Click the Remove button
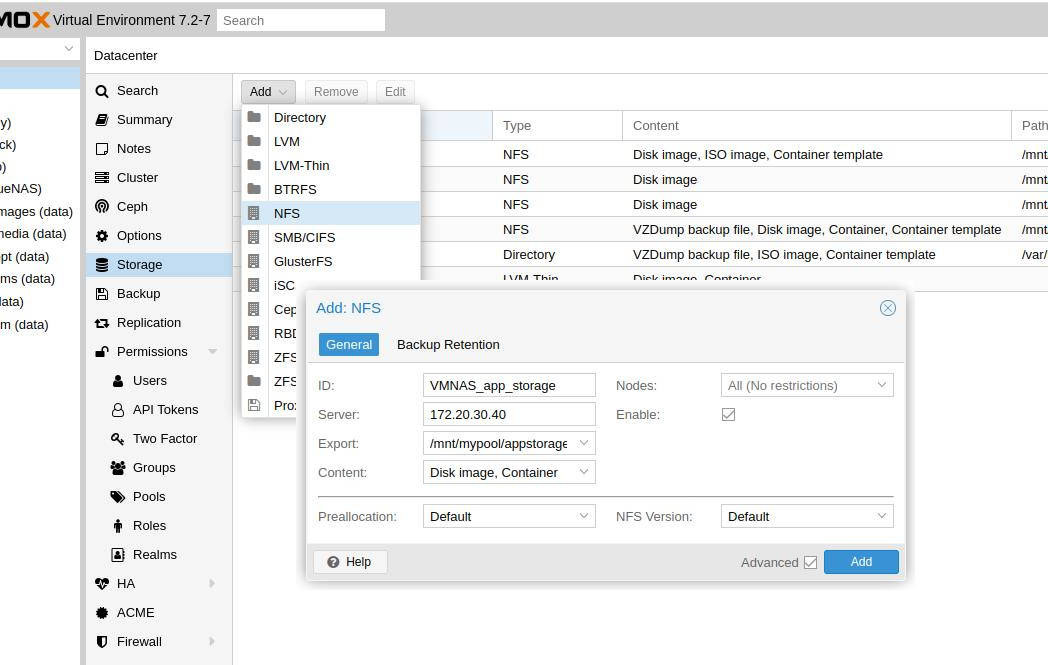 pos(336,91)
